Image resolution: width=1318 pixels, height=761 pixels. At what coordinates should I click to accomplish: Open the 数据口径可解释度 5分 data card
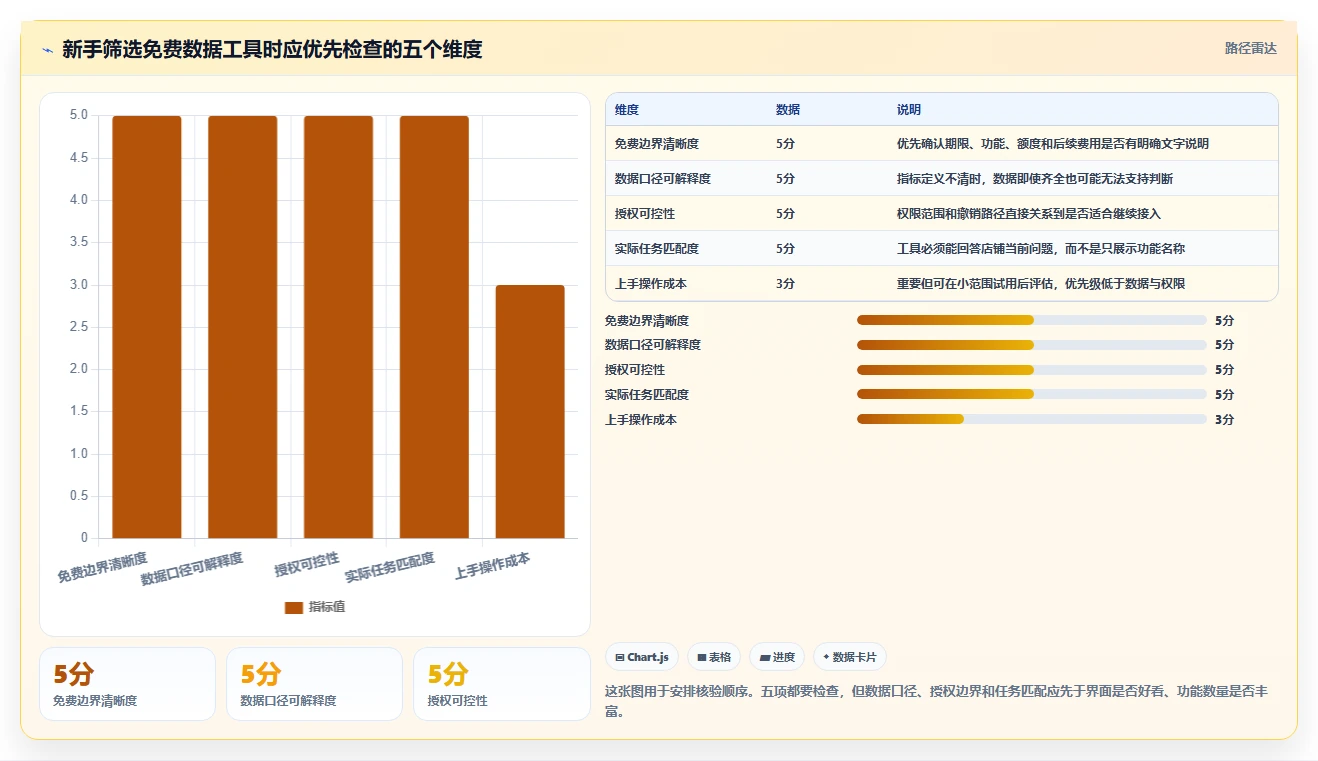pyautogui.click(x=314, y=684)
